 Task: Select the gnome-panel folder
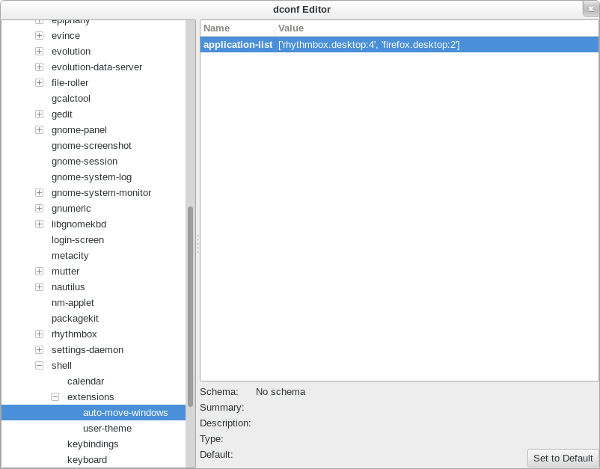coord(79,130)
